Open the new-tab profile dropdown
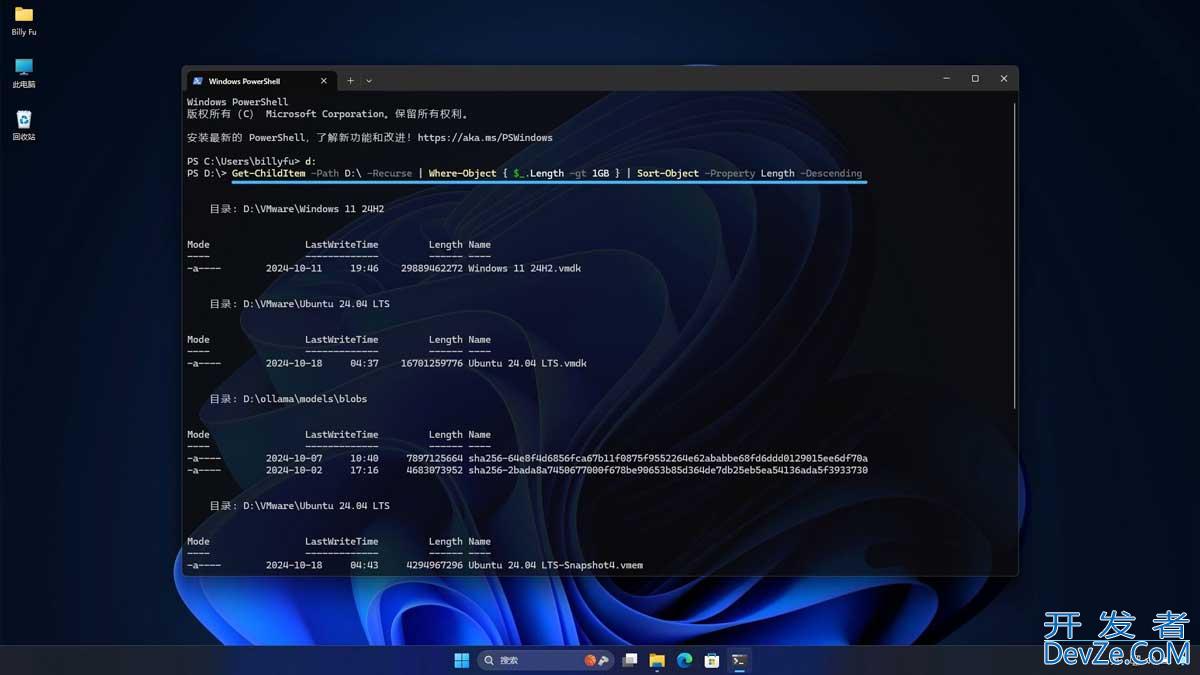This screenshot has height=675, width=1200. (x=369, y=81)
